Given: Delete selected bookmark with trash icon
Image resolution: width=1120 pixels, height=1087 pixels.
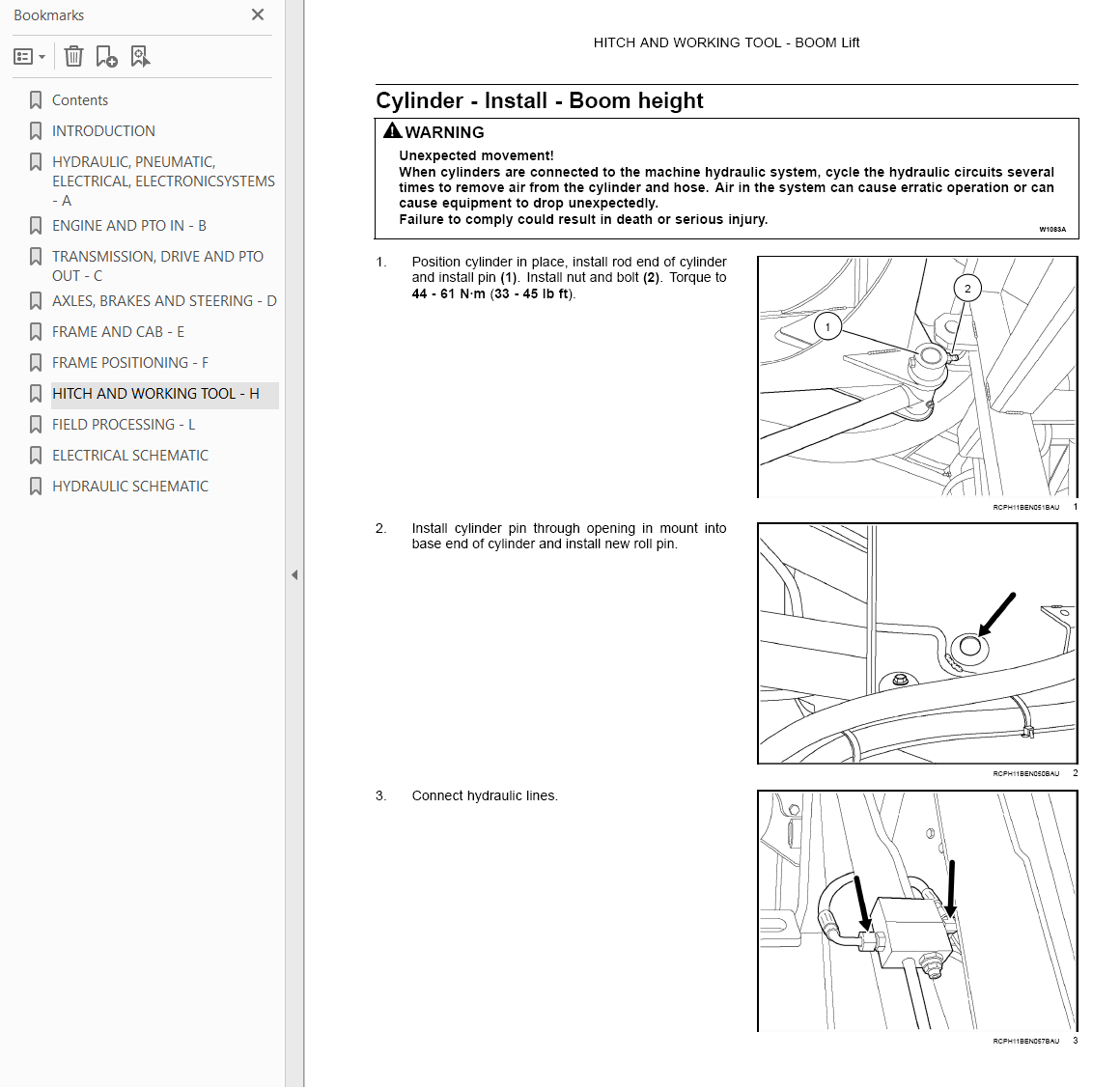Looking at the screenshot, I should tap(73, 56).
